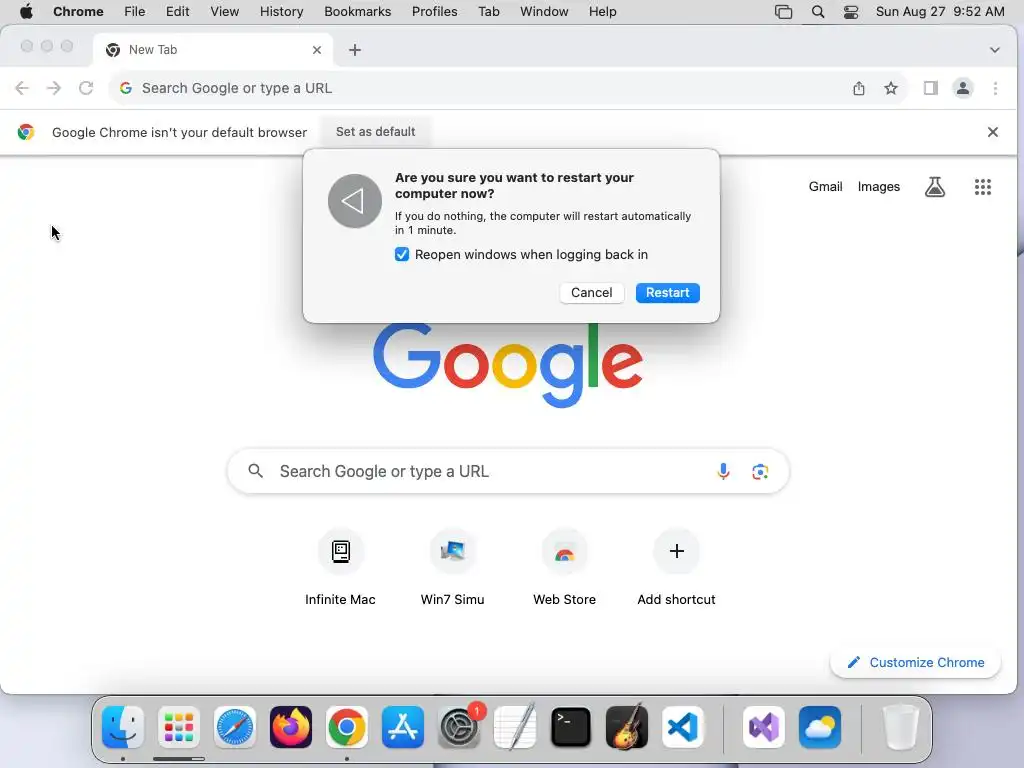Open the Weather app from the Dock

820,727
